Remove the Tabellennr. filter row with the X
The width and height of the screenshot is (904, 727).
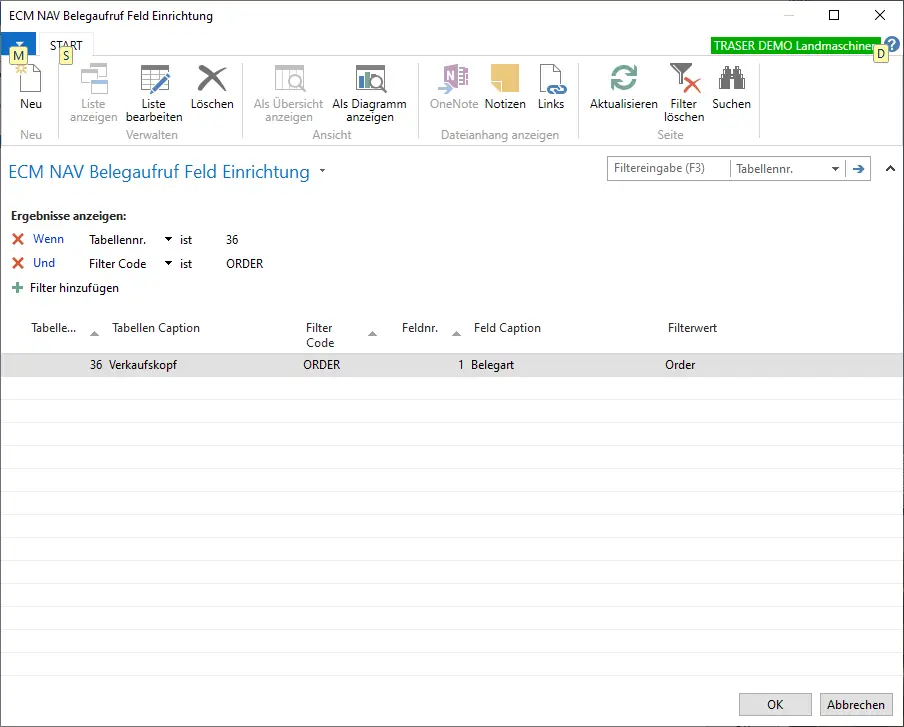pos(18,239)
